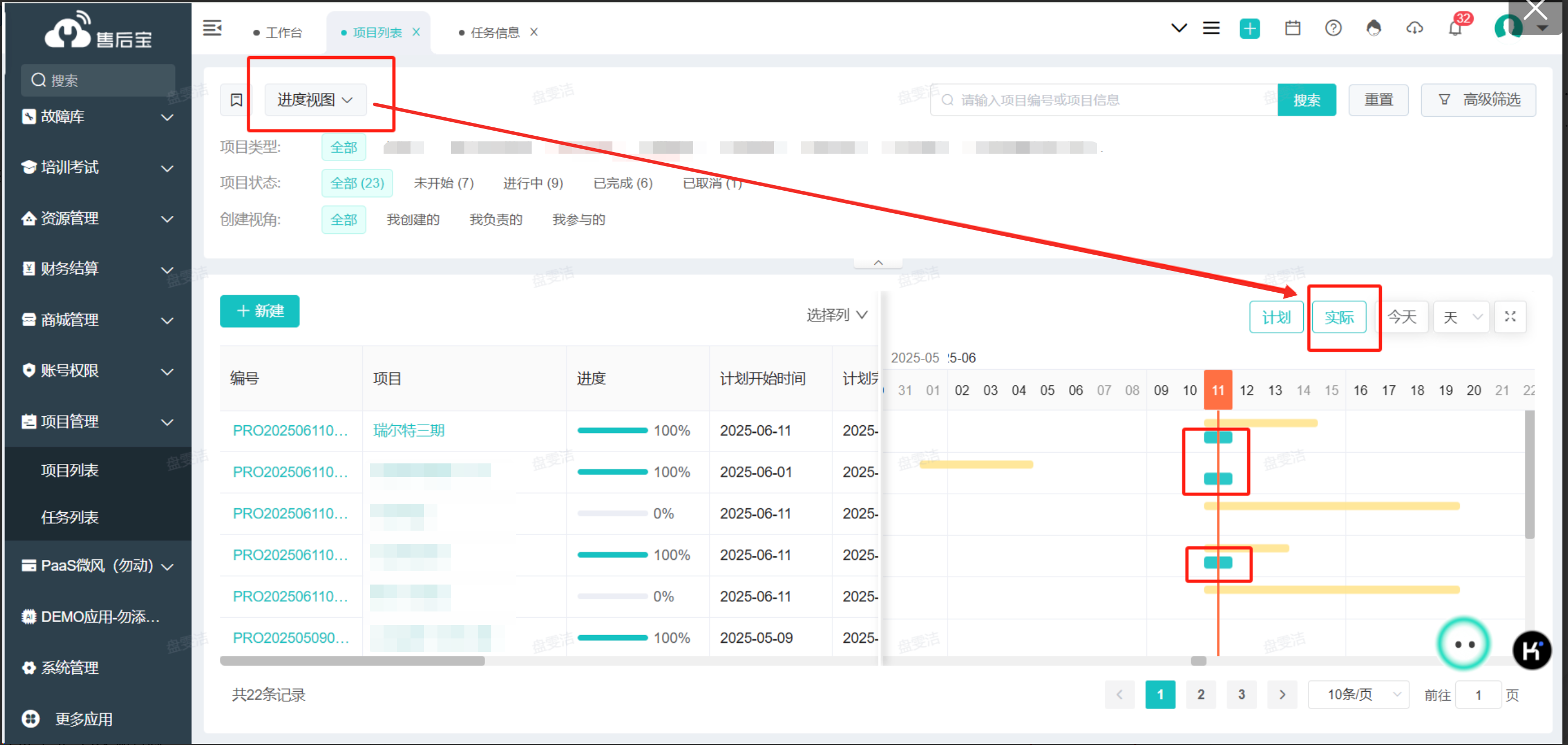
Task: Click the floating robot assistant icon
Action: (1463, 644)
